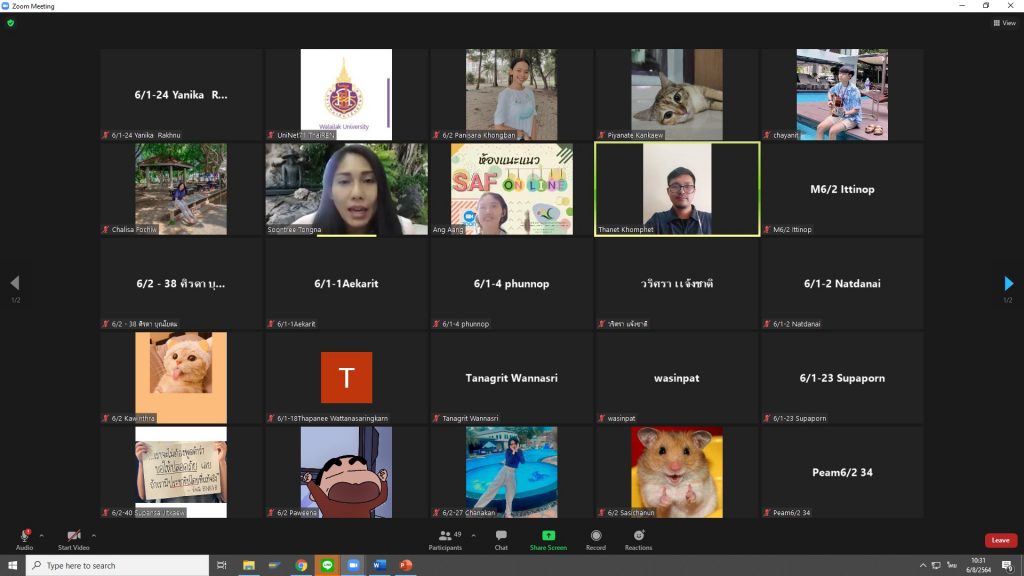Open the Windows Start menu
The image size is (1024, 576).
(x=12, y=565)
